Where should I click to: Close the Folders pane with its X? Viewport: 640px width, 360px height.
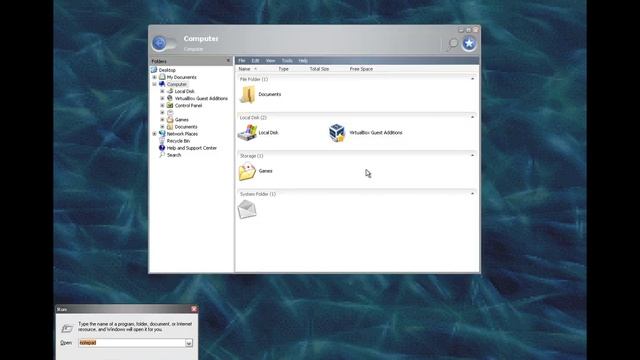(x=228, y=61)
